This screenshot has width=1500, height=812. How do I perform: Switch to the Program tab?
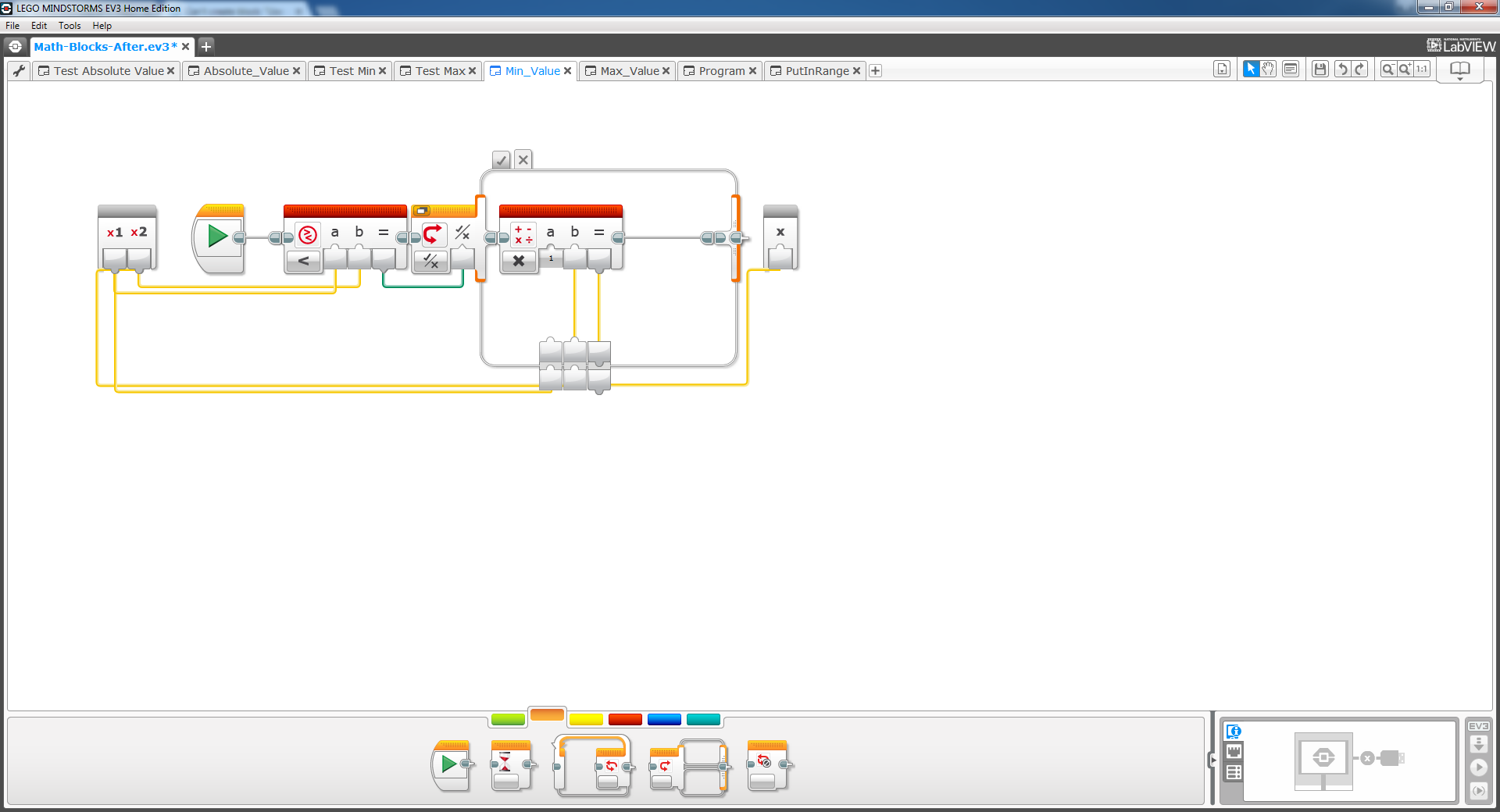point(722,71)
